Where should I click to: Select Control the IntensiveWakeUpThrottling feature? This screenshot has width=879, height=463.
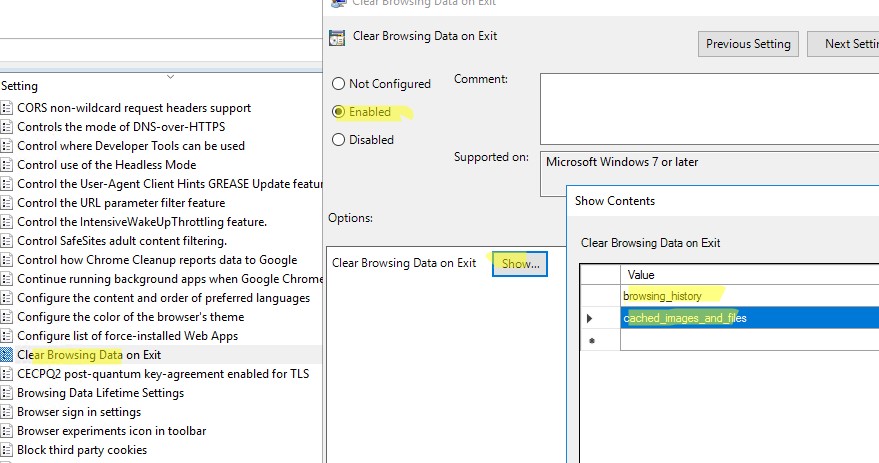pos(142,222)
